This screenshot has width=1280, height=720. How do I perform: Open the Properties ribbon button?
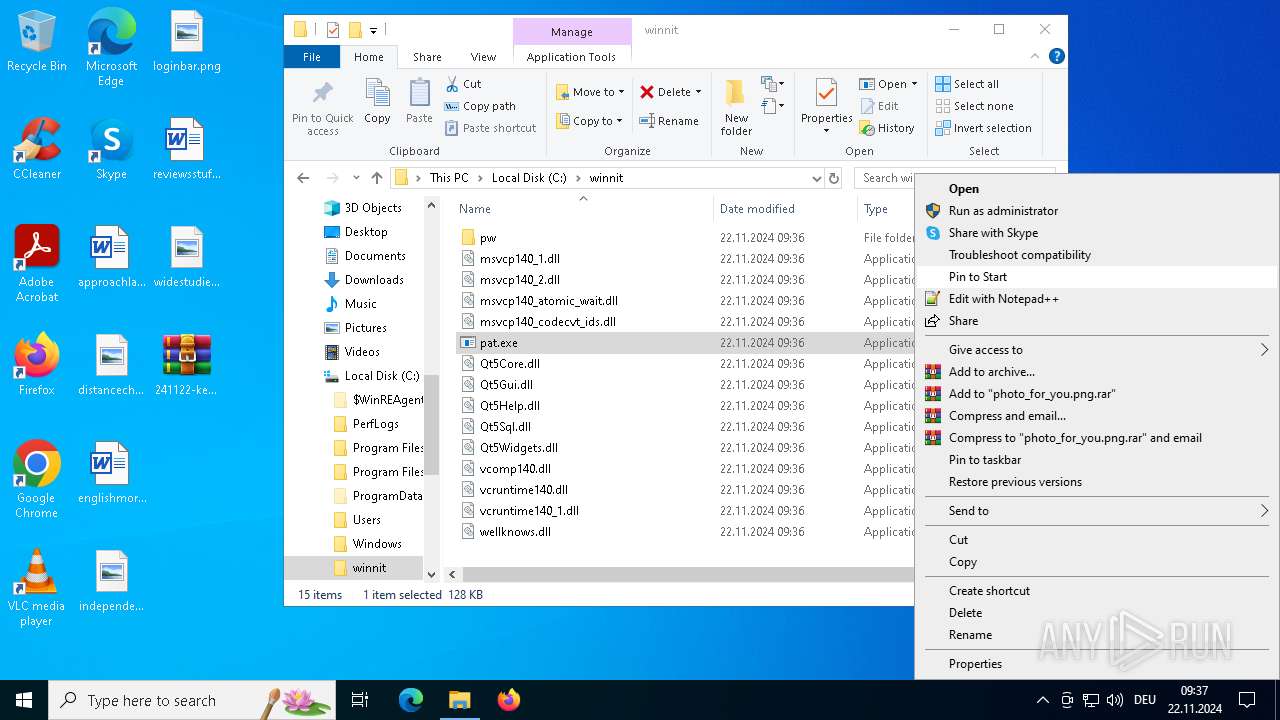pyautogui.click(x=826, y=107)
